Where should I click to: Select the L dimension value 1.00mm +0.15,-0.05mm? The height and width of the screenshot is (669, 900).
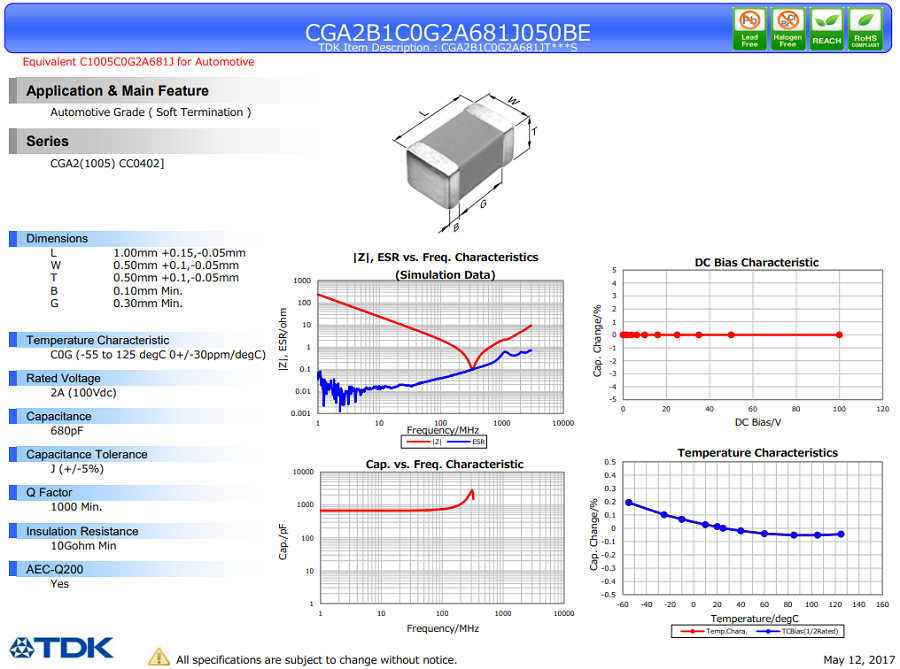(x=179, y=253)
